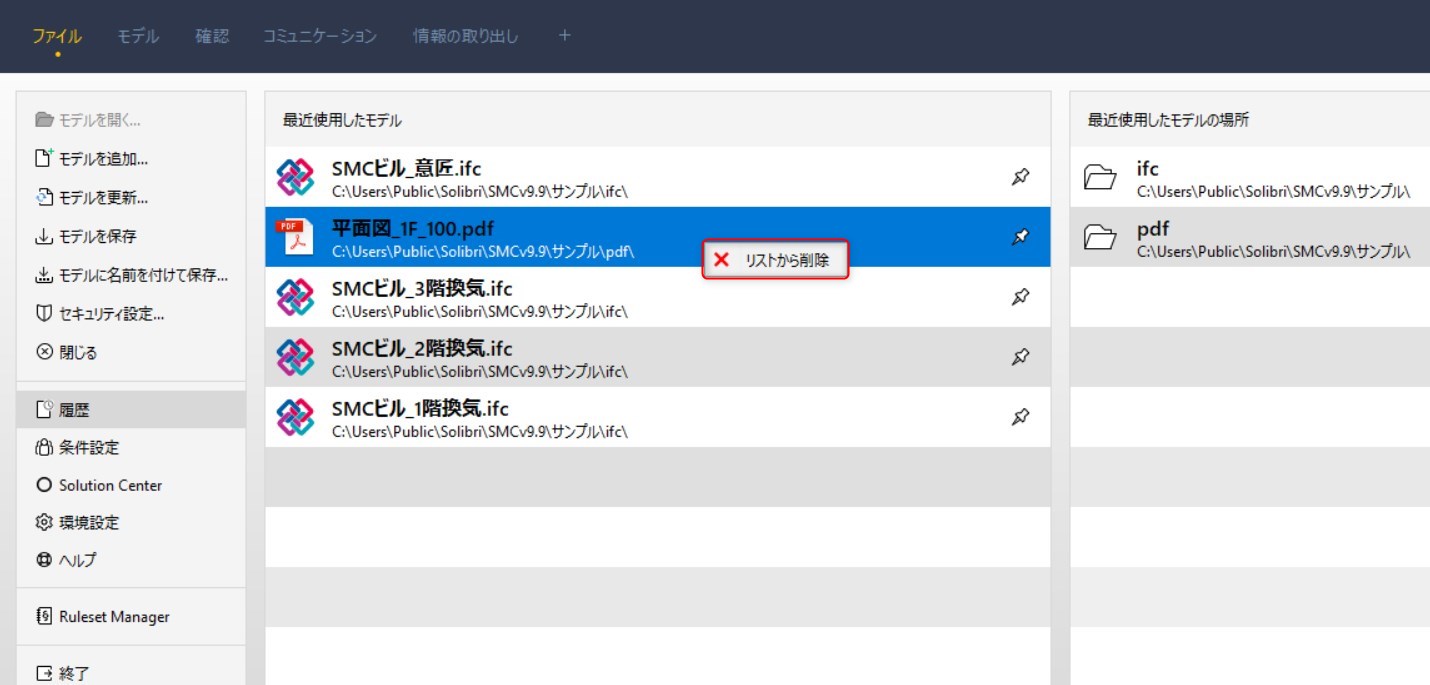This screenshot has width=1430, height=685.
Task: Click the モデルを開く folder icon
Action: pos(43,120)
